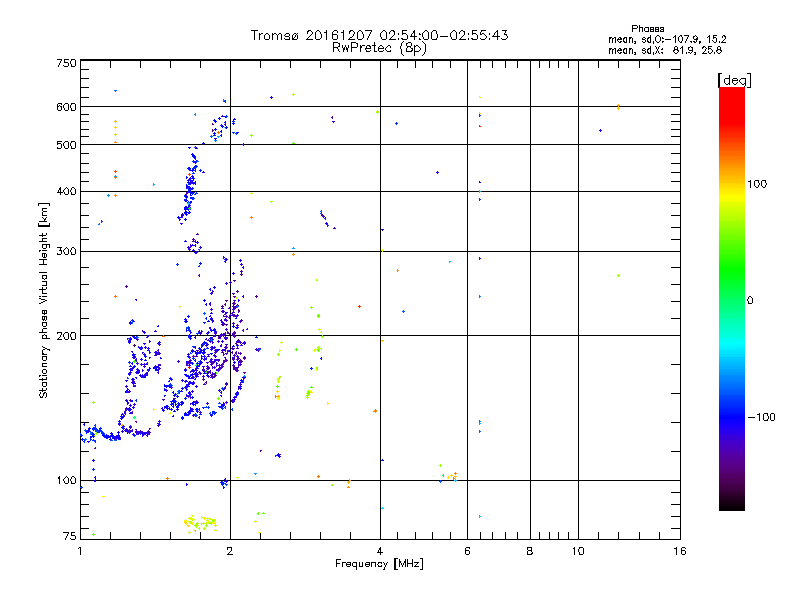The image size is (800, 600).
Task: Click the 200 km tick label
Action: (x=66, y=336)
